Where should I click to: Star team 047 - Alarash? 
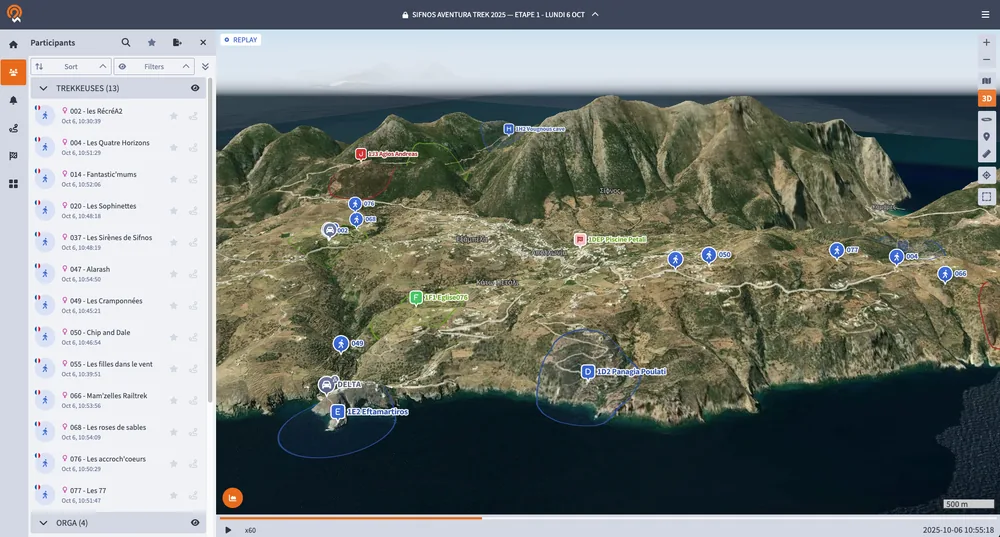pos(173,274)
